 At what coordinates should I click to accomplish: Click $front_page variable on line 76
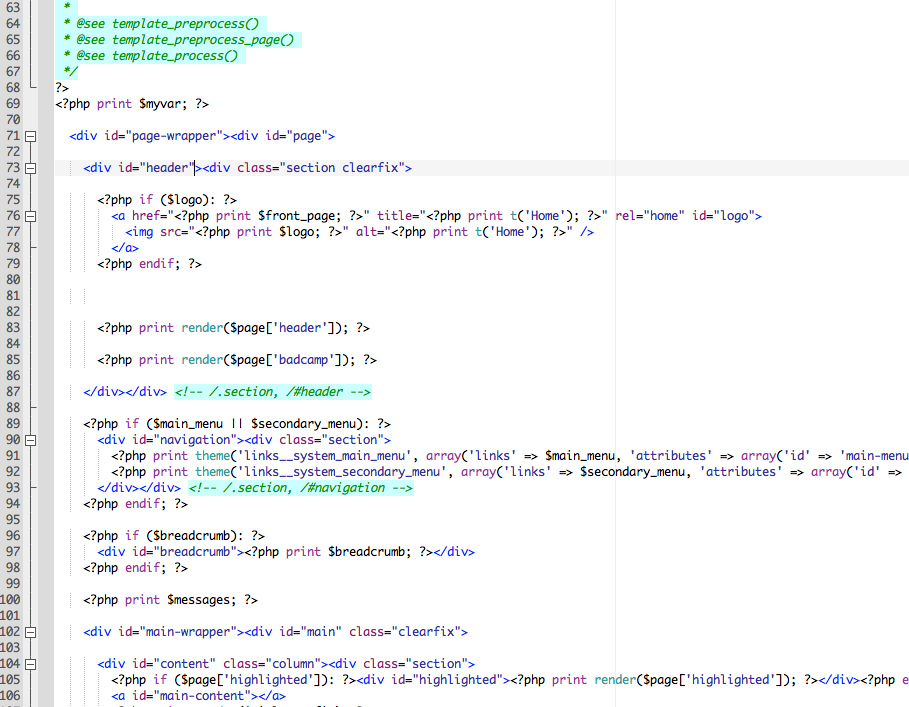pyautogui.click(x=297, y=216)
